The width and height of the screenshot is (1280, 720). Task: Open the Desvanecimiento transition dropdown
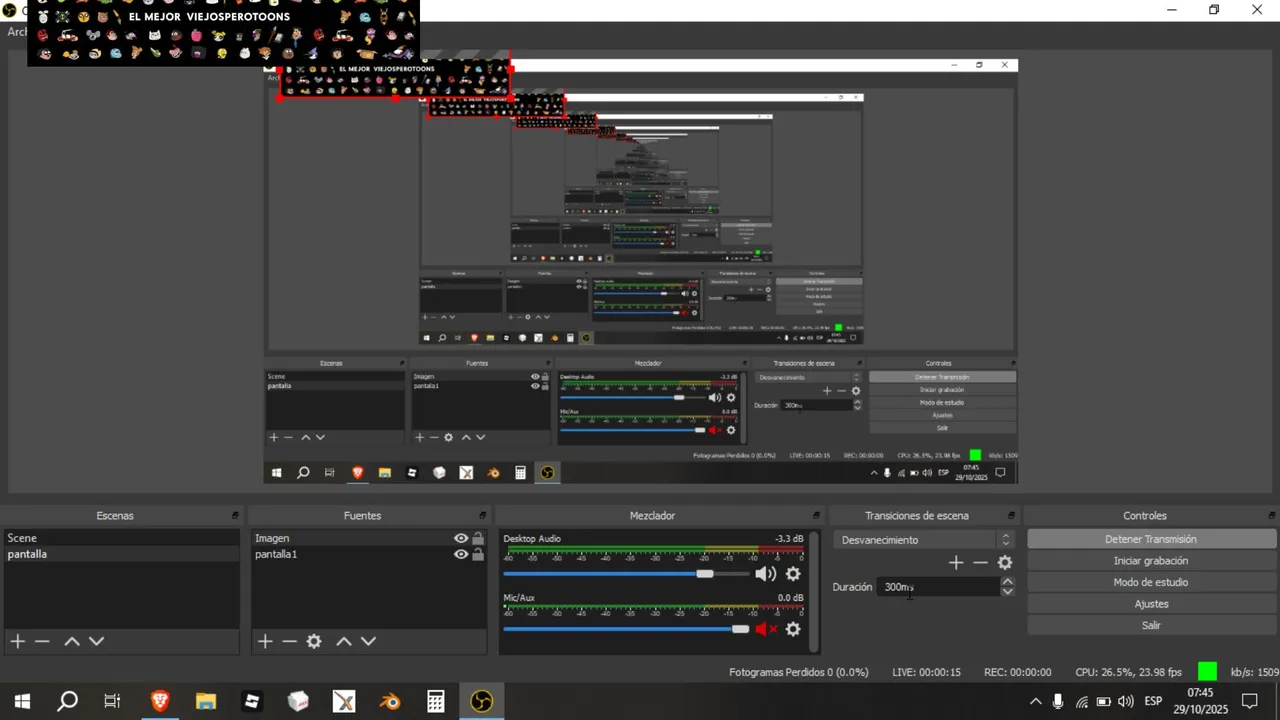(926, 539)
